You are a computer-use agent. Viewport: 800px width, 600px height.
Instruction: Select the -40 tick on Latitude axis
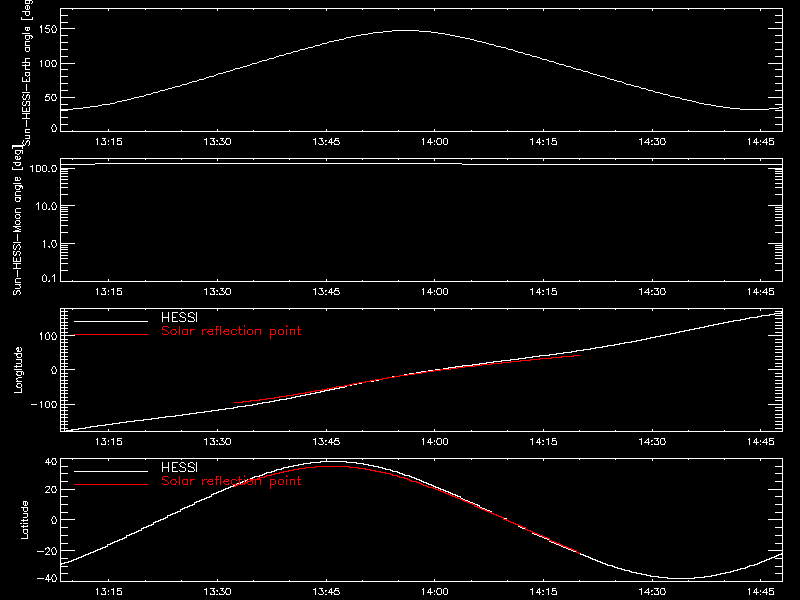coord(47,579)
